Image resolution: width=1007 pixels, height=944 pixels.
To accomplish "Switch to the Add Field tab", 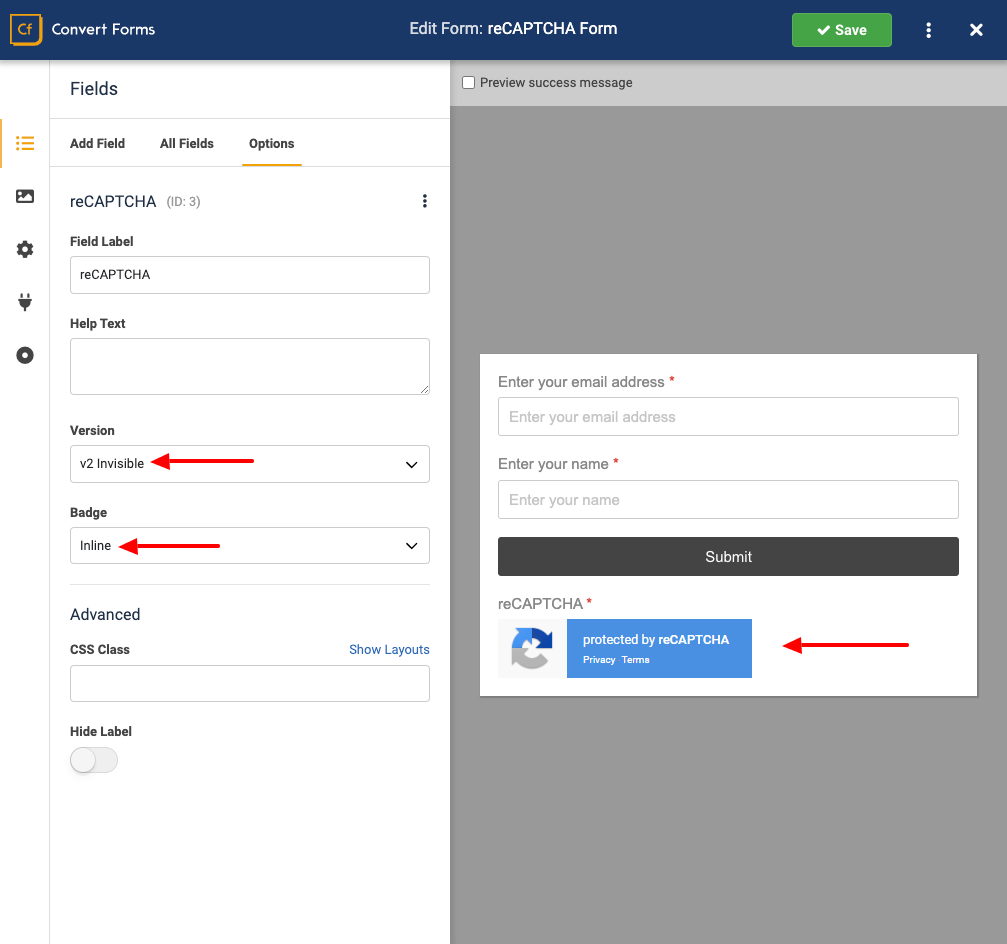I will click(x=97, y=143).
